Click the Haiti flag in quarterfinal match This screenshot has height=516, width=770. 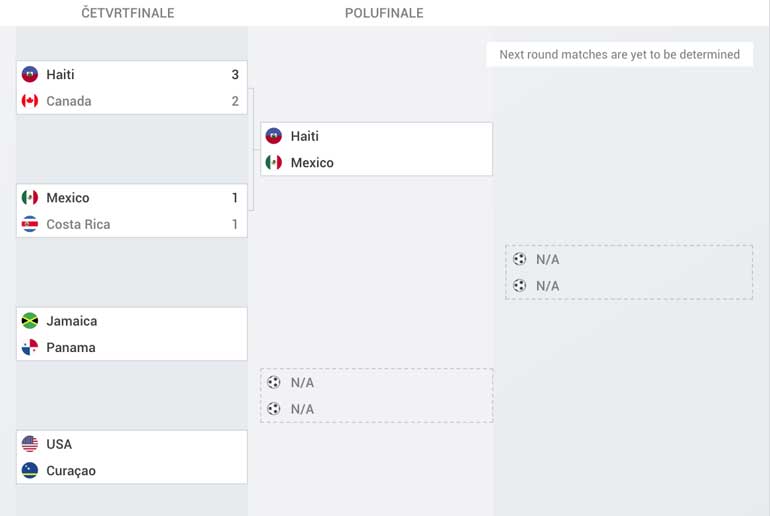pos(30,74)
